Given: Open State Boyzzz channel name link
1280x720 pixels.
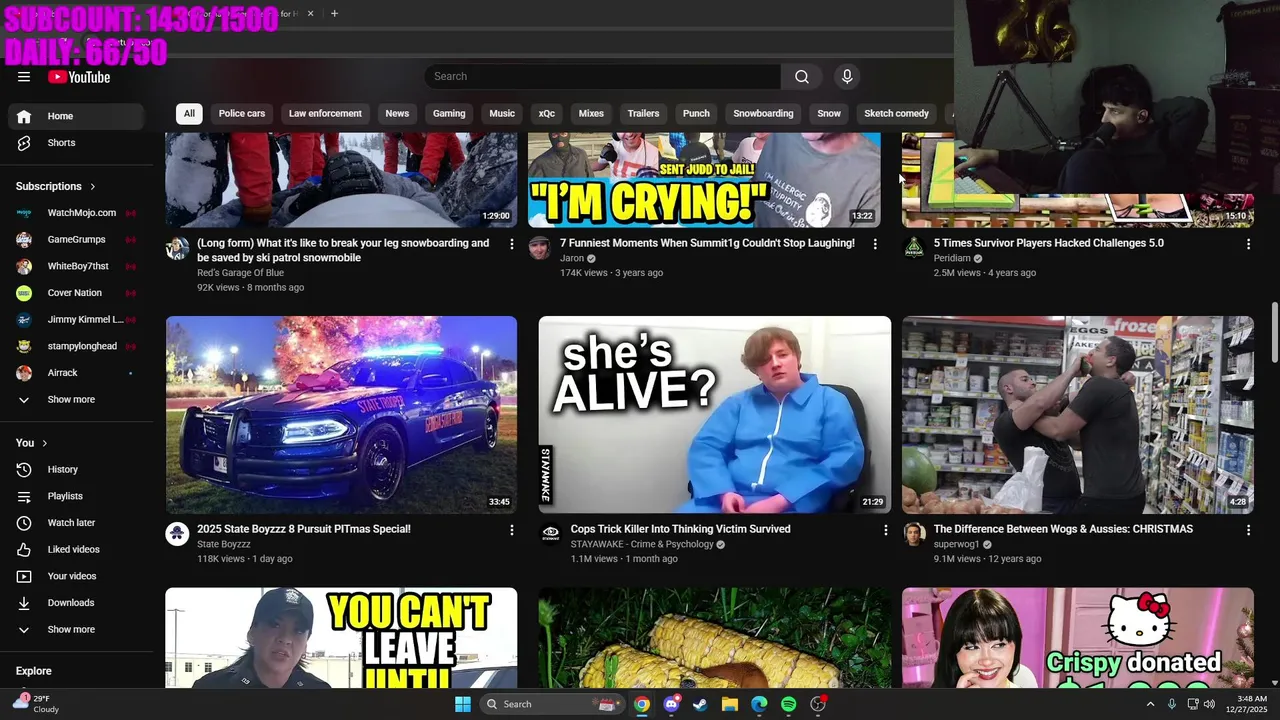Looking at the screenshot, I should tap(224, 544).
